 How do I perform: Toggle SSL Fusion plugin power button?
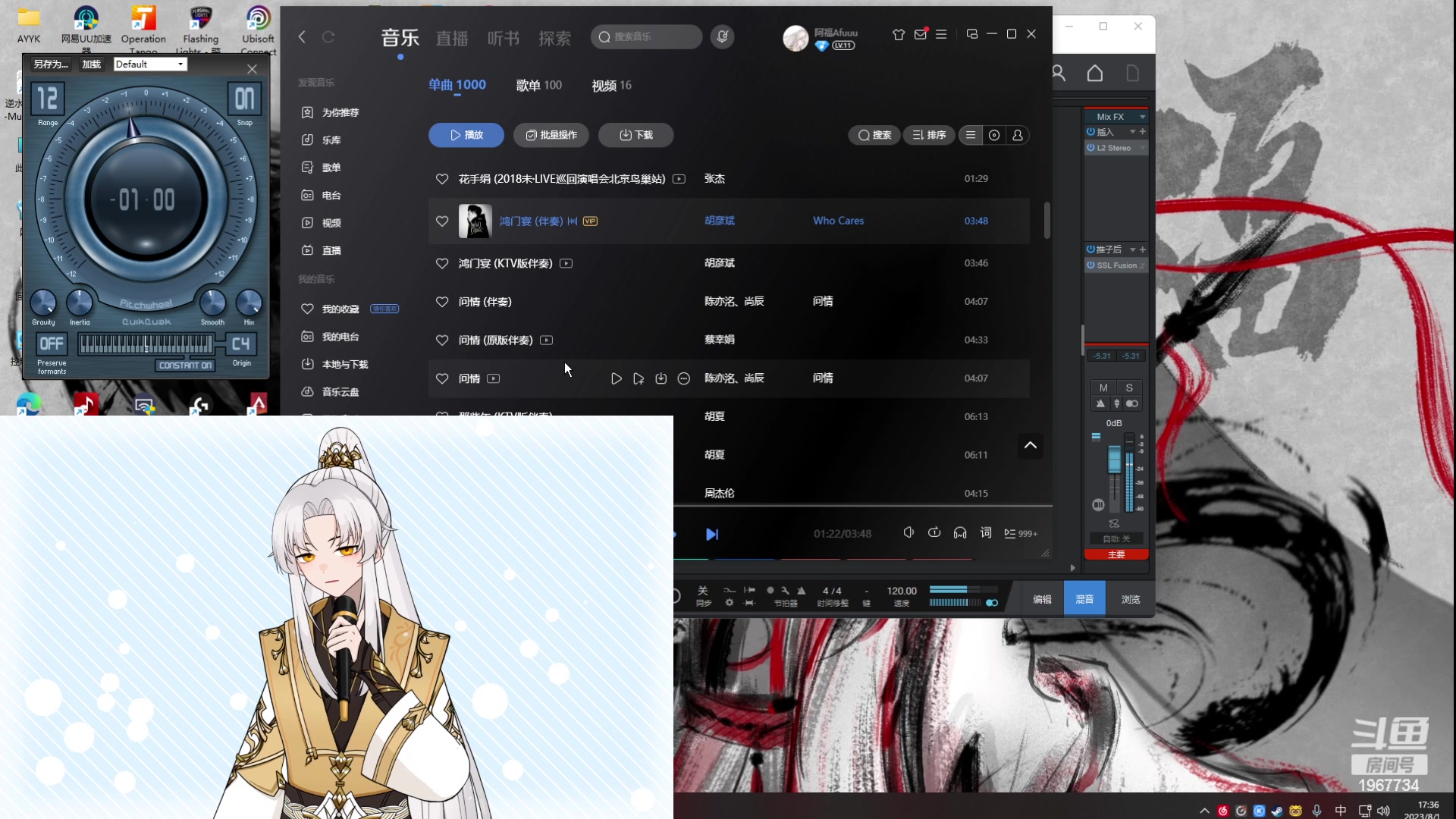(1090, 265)
